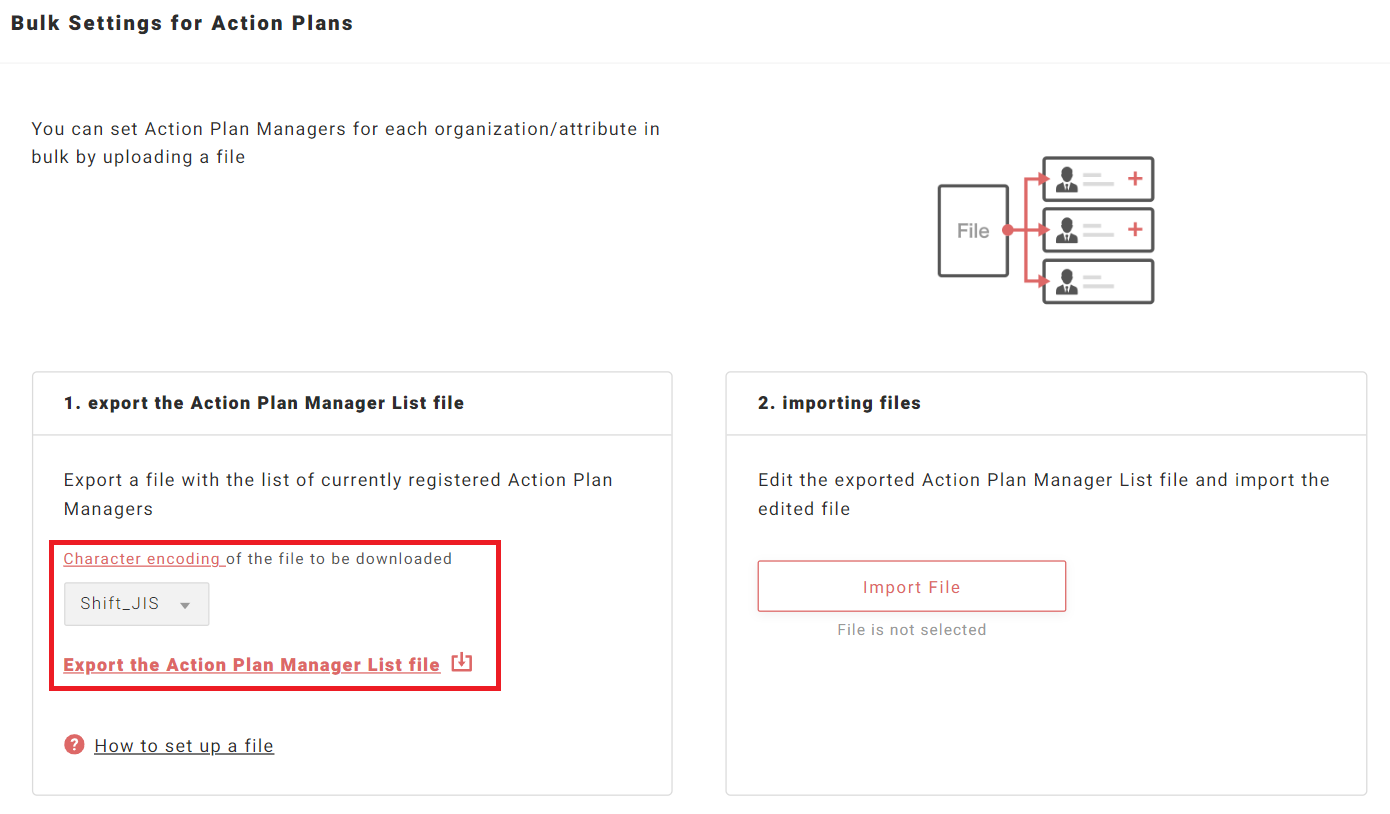The width and height of the screenshot is (1390, 814).
Task: Click the person silhouette in the top card
Action: 1066,180
